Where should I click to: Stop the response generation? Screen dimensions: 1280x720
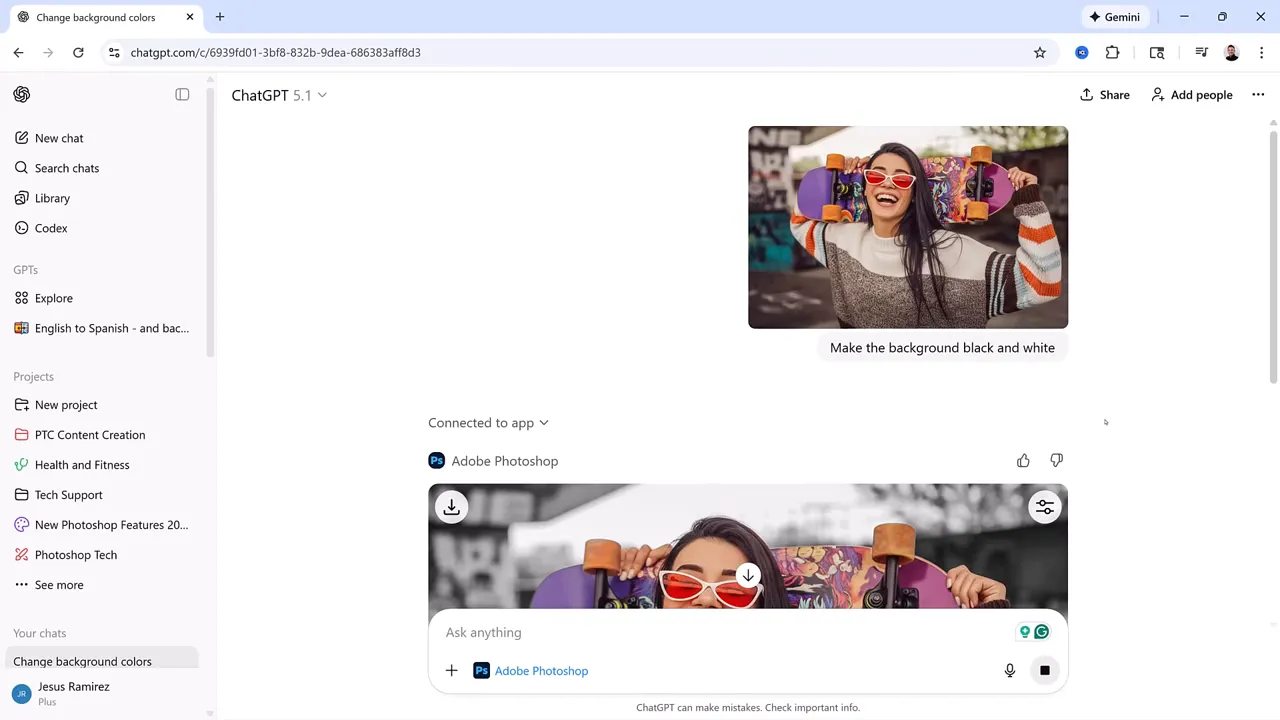(1044, 670)
